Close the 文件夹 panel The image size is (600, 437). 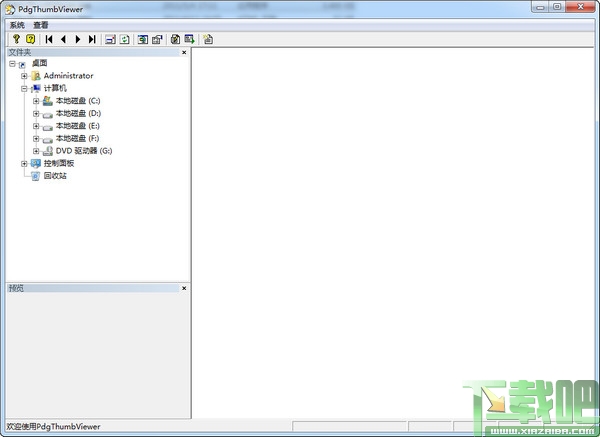pyautogui.click(x=184, y=52)
